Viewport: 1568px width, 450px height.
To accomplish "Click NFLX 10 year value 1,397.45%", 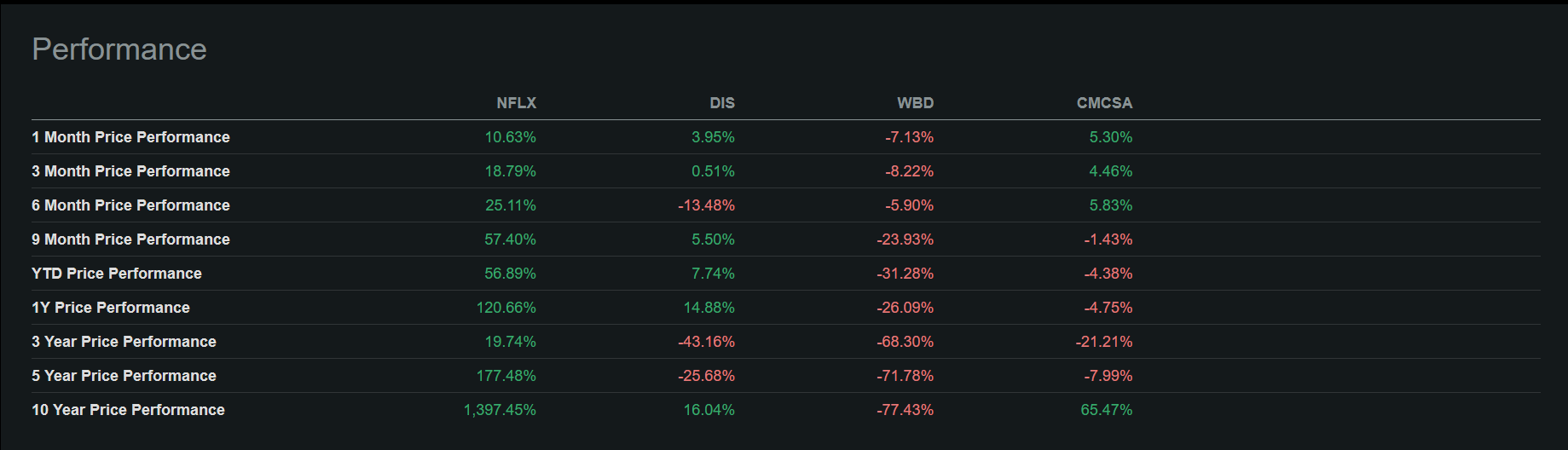I will coord(500,410).
